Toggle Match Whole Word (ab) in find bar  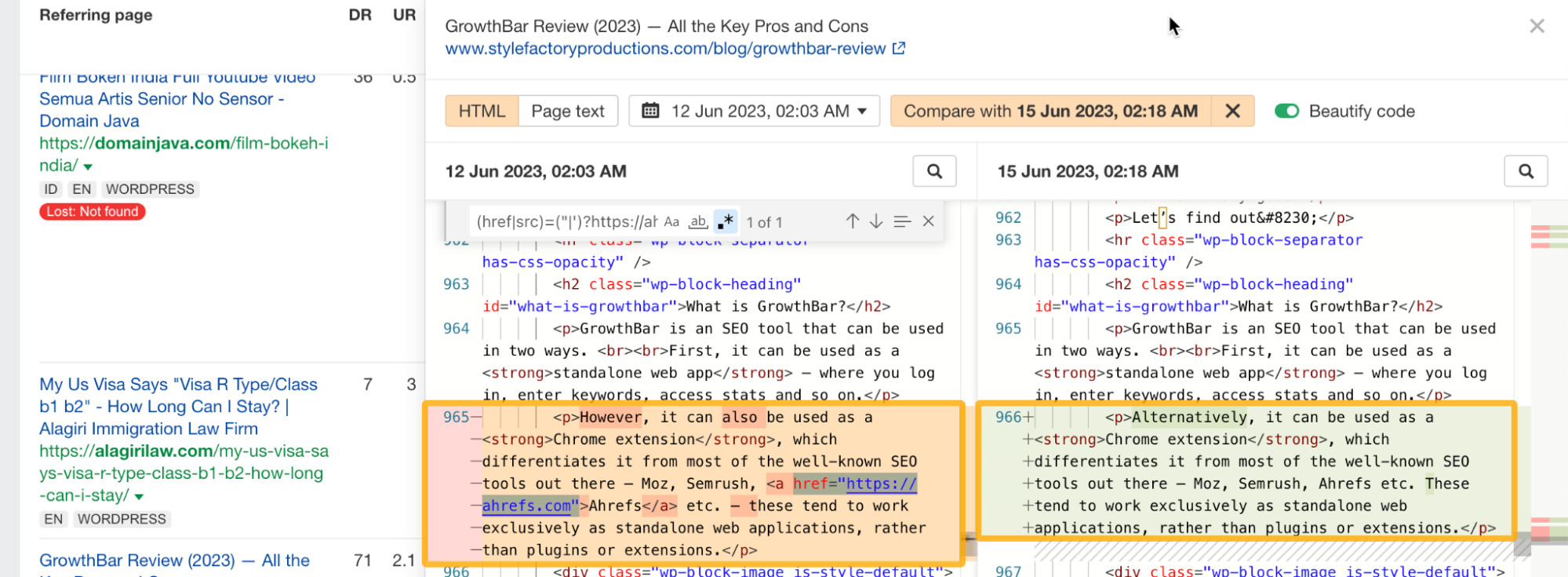coord(698,222)
